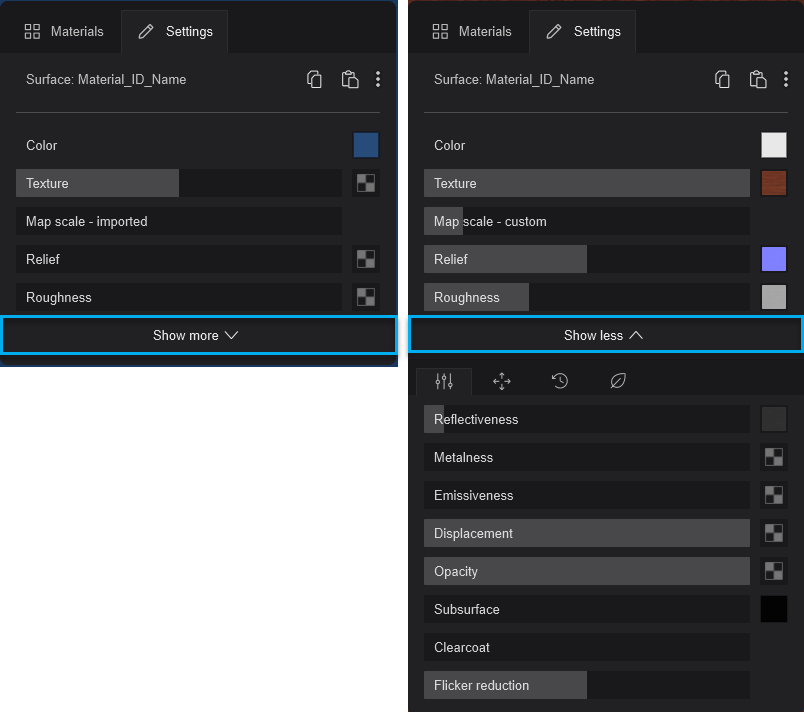Switch to Settings tab in the expanded panel

click(582, 31)
